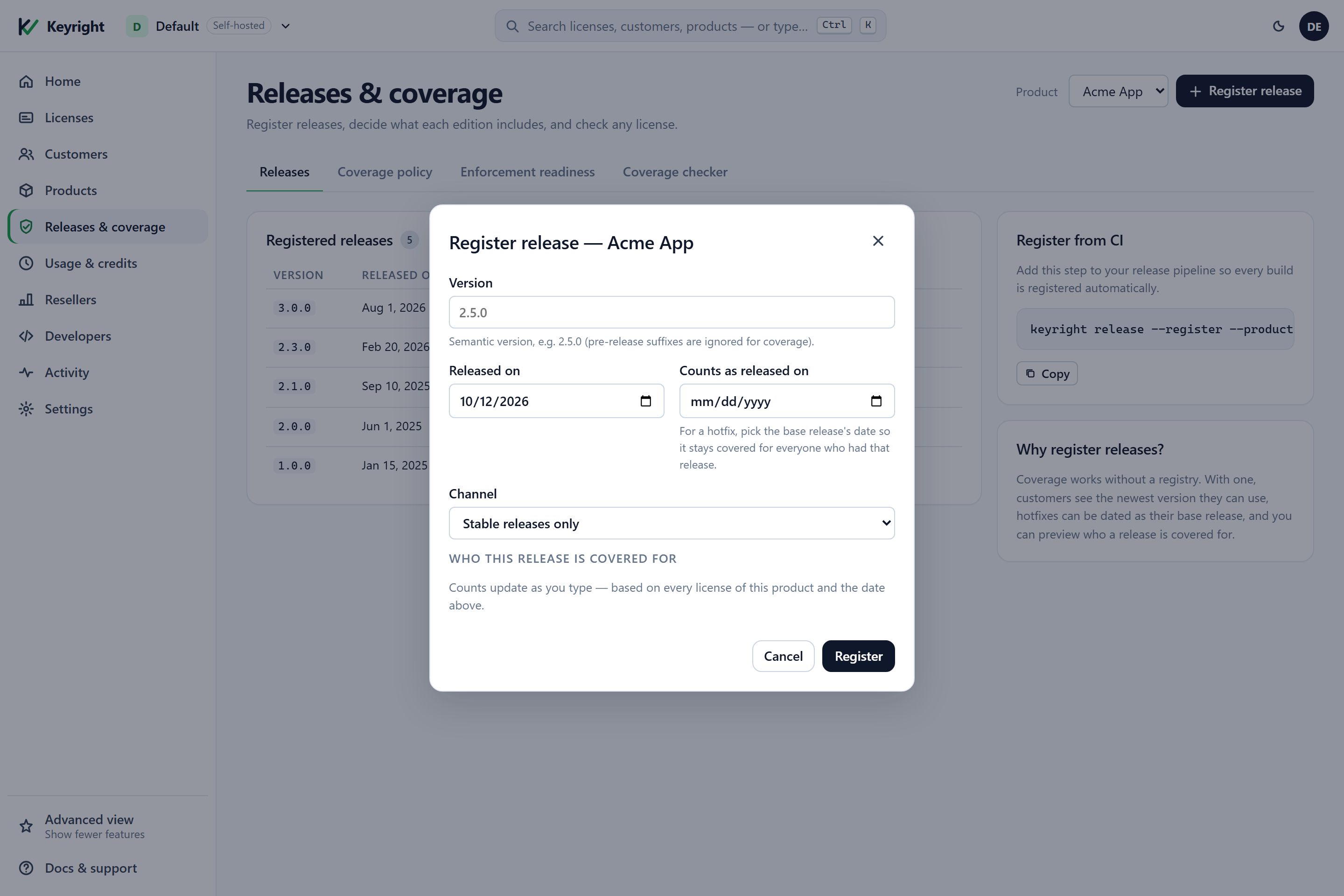Image resolution: width=1344 pixels, height=896 pixels.
Task: Click the Keyright logo icon
Action: pyautogui.click(x=28, y=26)
